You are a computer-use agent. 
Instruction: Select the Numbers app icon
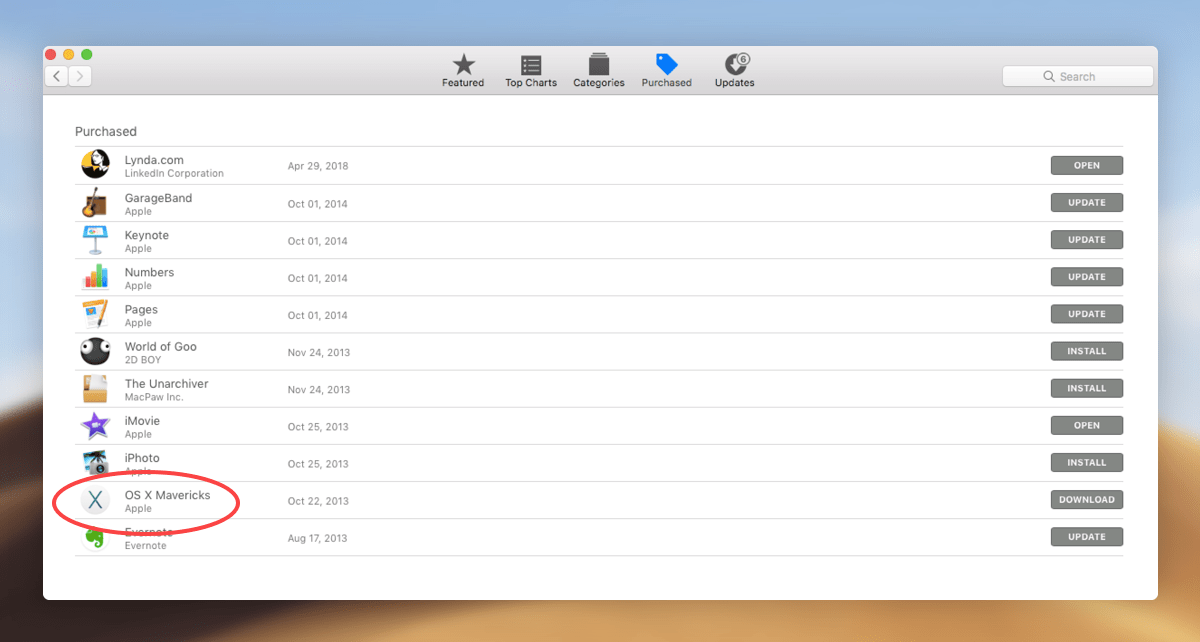95,277
